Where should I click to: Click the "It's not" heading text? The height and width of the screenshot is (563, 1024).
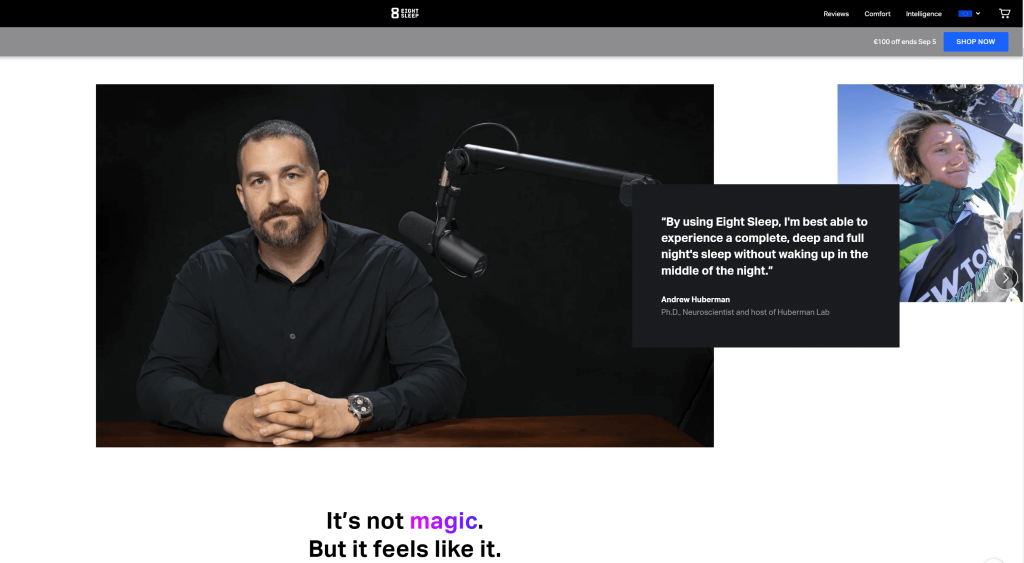click(x=365, y=521)
